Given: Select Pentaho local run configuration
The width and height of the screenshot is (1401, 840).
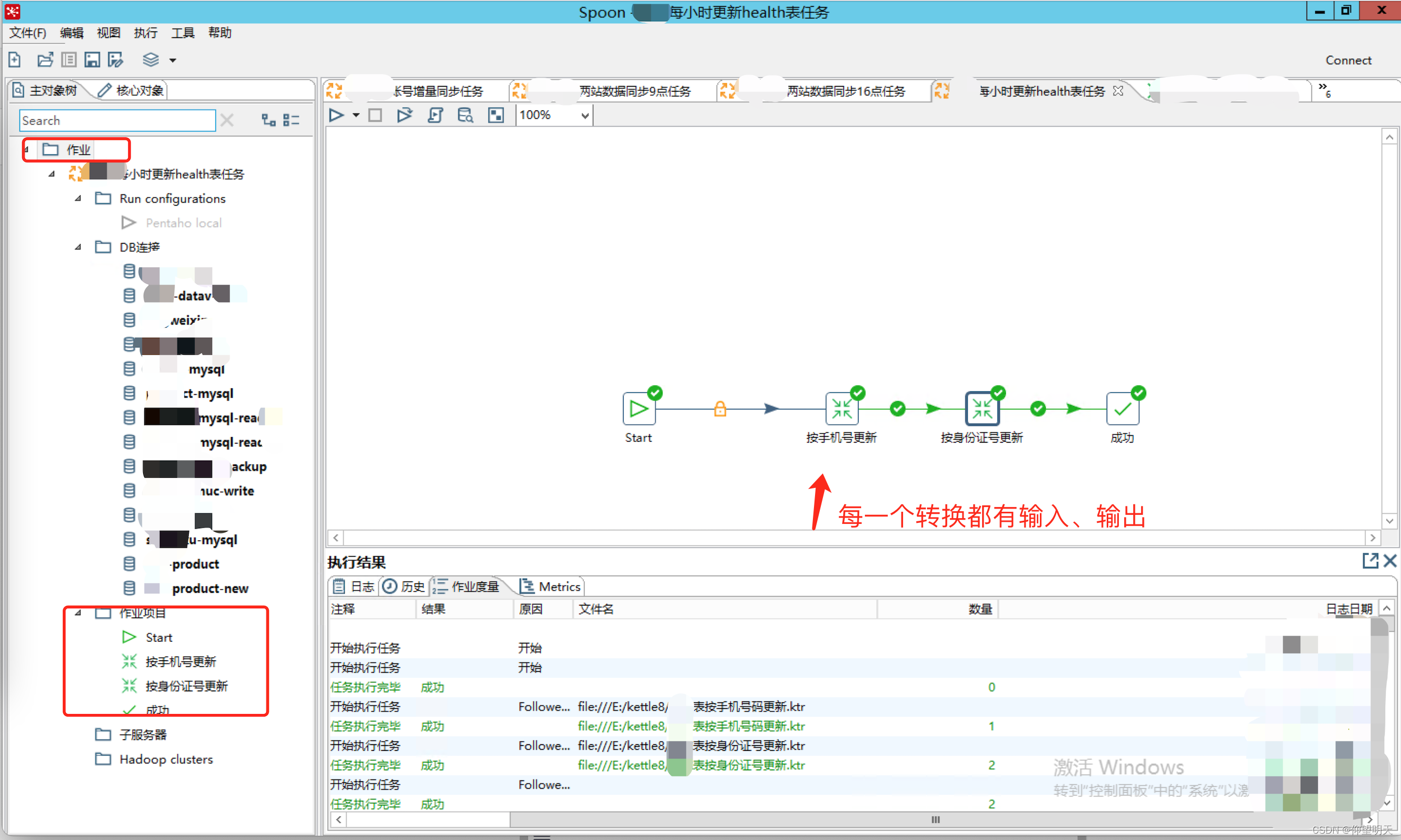Looking at the screenshot, I should (x=183, y=223).
